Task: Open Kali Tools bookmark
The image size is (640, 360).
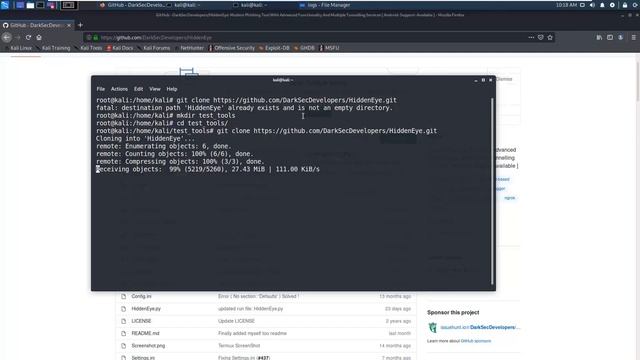Action: tap(88, 48)
